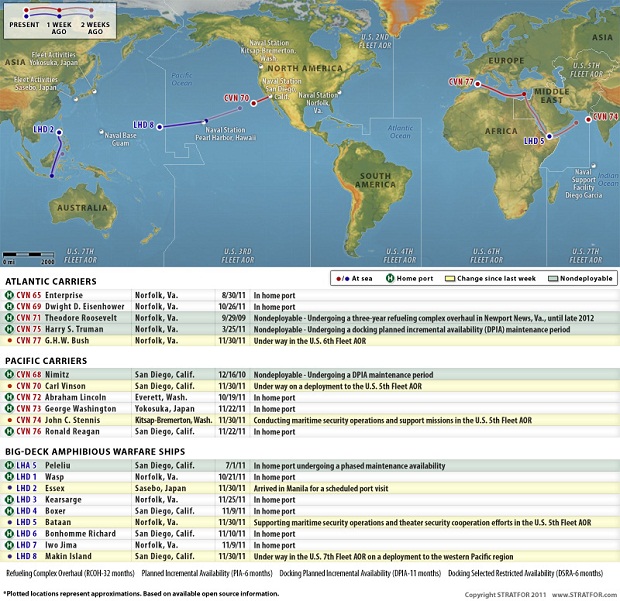620x601 pixels.
Task: Select the LHD 5 present-position marker on the map
Action: pos(549,136)
